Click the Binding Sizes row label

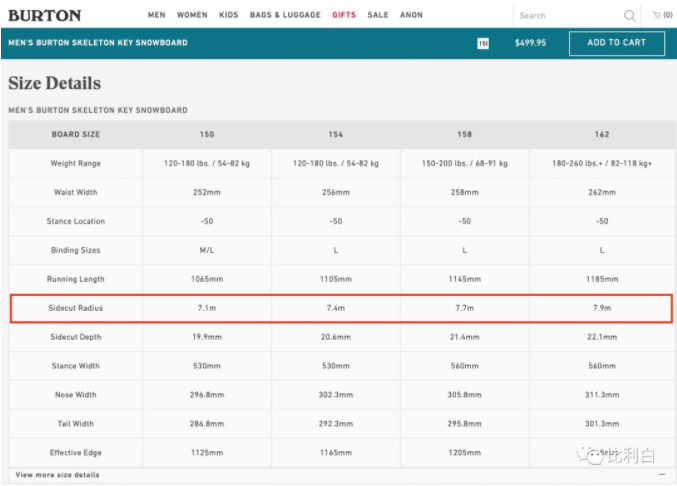[x=76, y=250]
